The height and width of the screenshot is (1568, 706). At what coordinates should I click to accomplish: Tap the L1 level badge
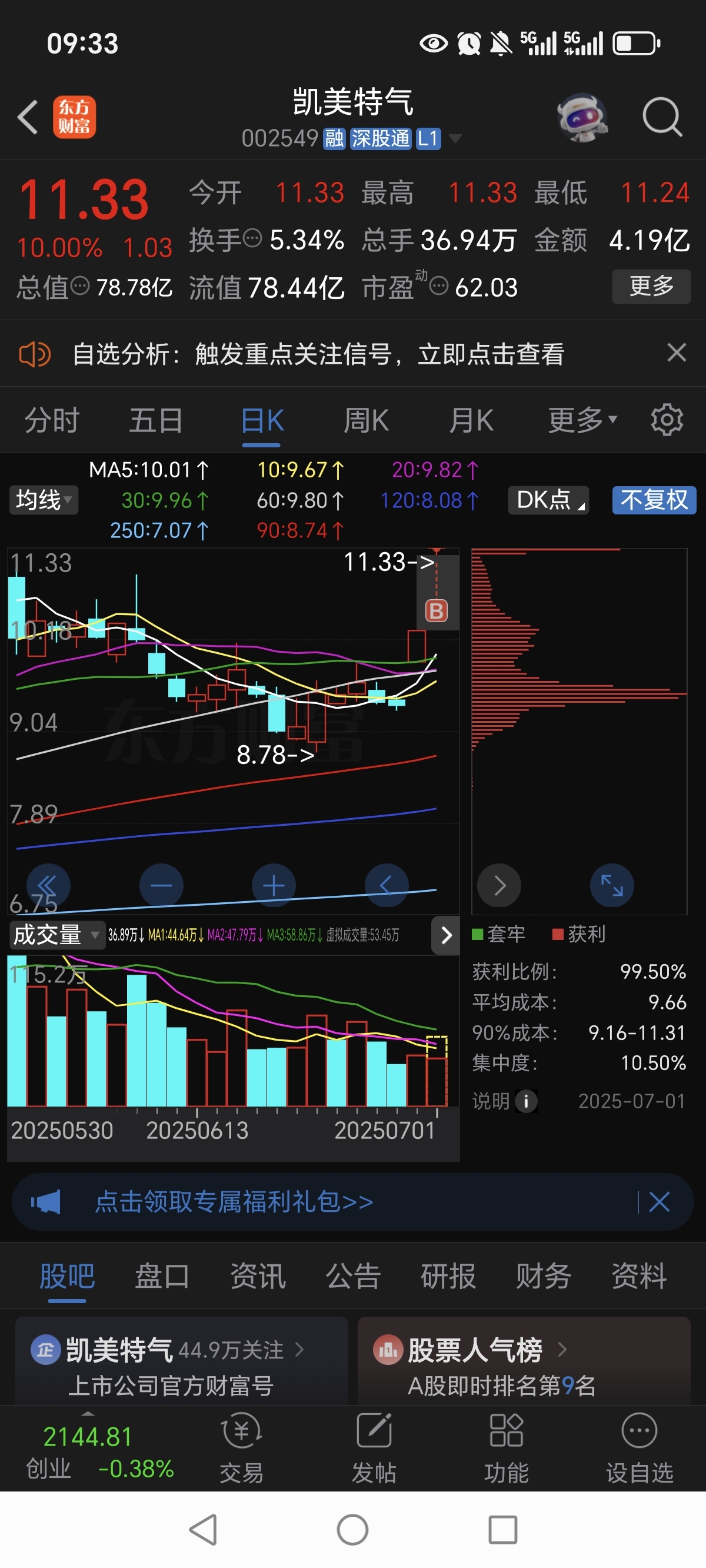428,139
